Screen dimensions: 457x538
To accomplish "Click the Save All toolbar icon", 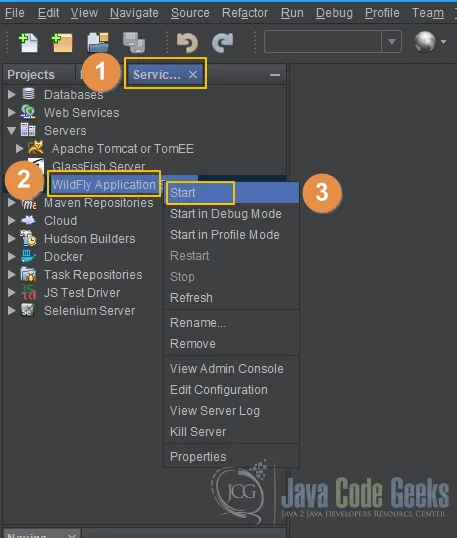I will (x=134, y=43).
